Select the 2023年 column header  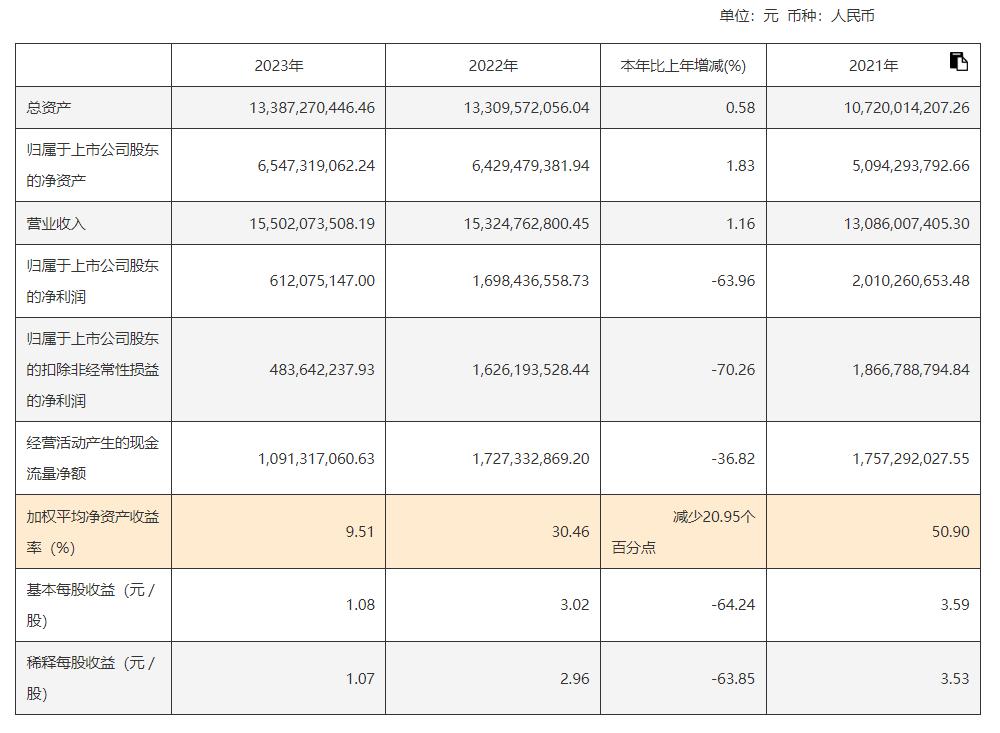279,65
